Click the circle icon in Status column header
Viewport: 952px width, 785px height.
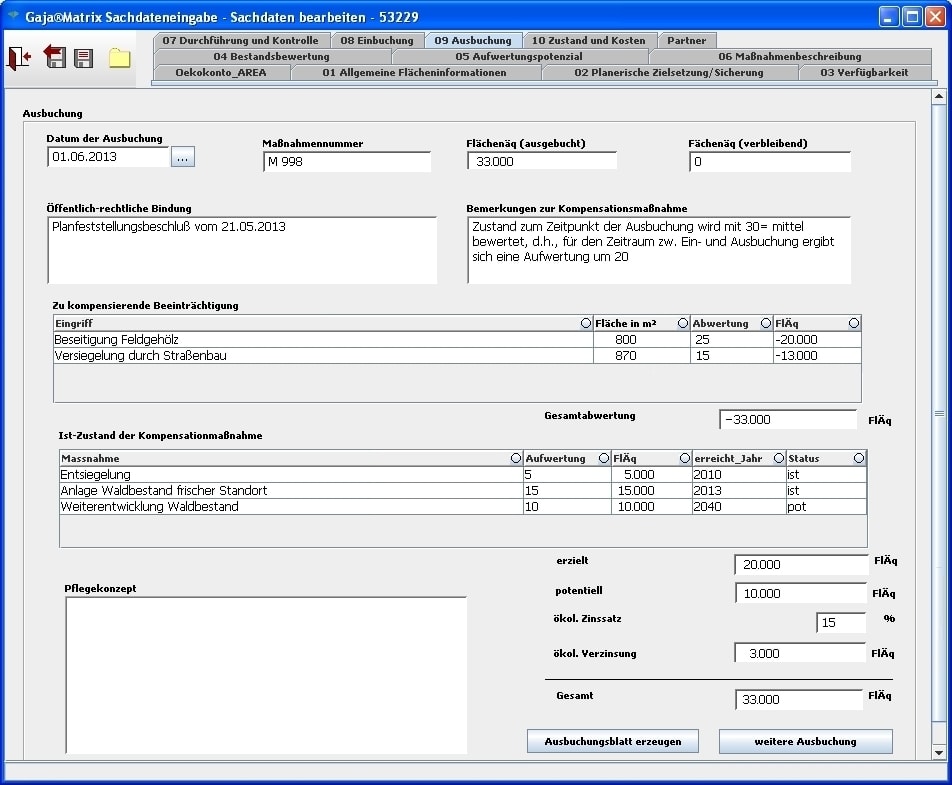tap(859, 458)
